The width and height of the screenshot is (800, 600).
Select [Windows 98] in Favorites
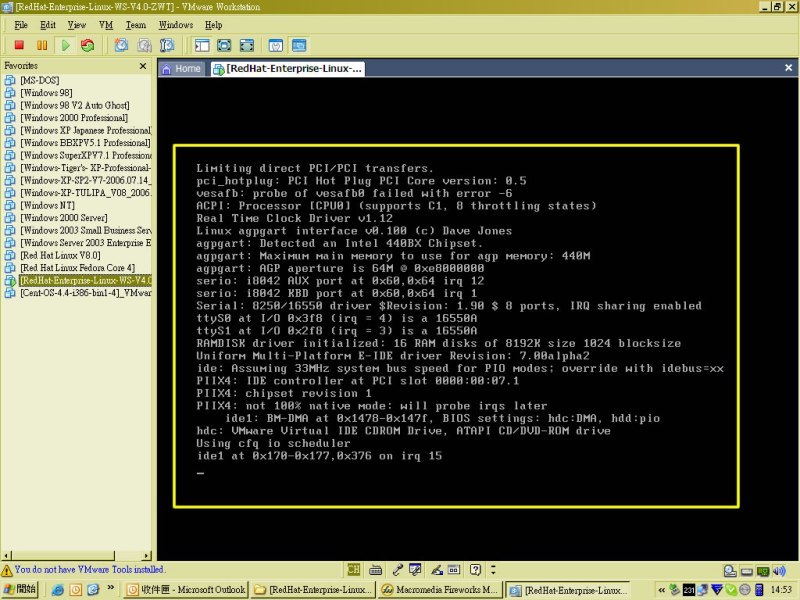[x=46, y=93]
